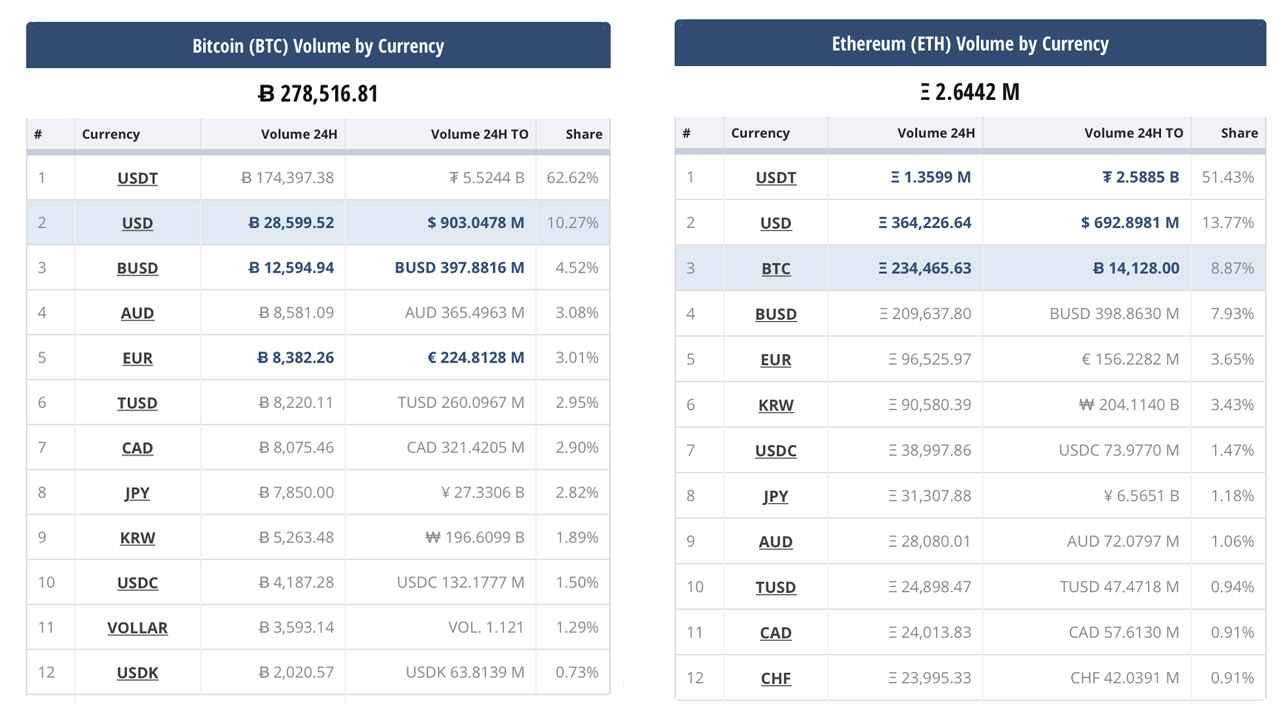This screenshot has height=720, width=1280.
Task: Open USDC link in Ethereum table
Action: (x=776, y=451)
